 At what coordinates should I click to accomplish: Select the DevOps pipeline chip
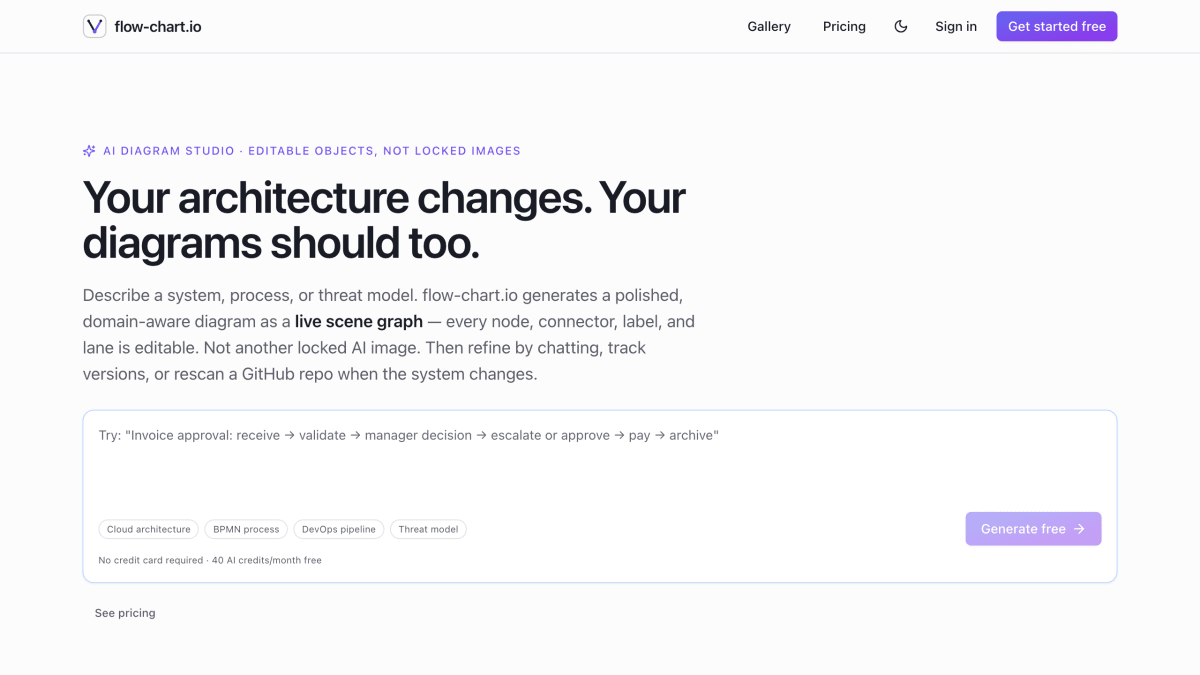point(339,529)
